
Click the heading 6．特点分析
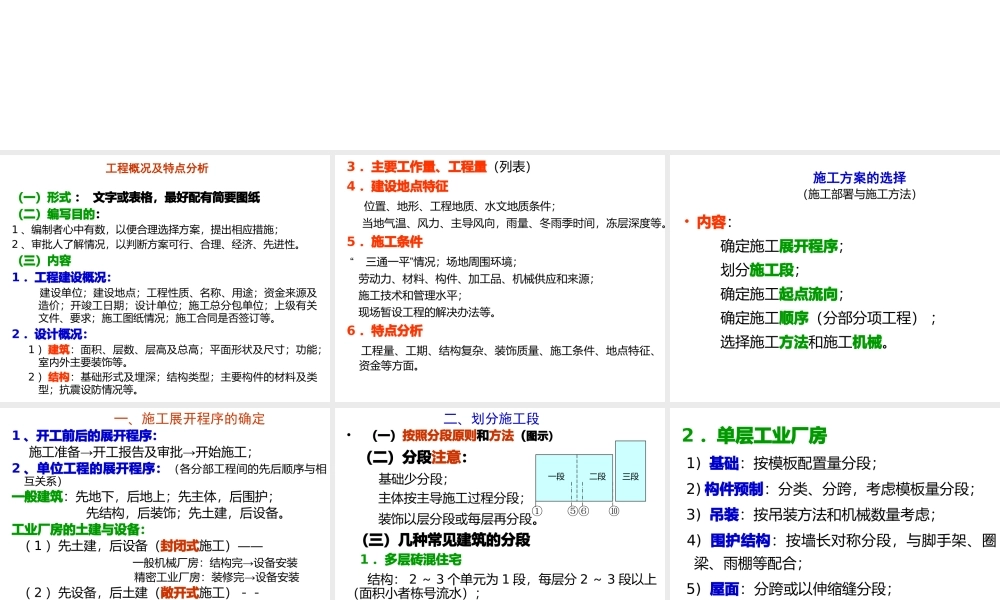click(385, 330)
